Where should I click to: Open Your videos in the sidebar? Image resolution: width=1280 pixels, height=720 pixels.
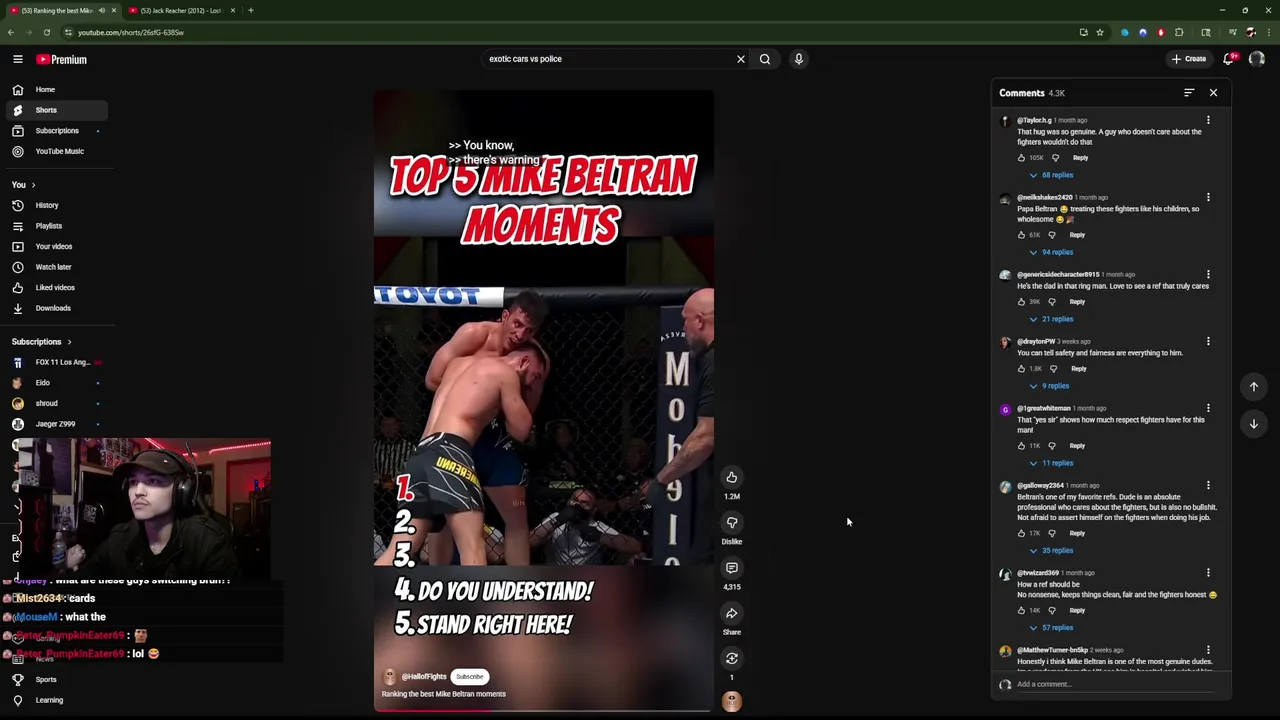click(x=55, y=246)
